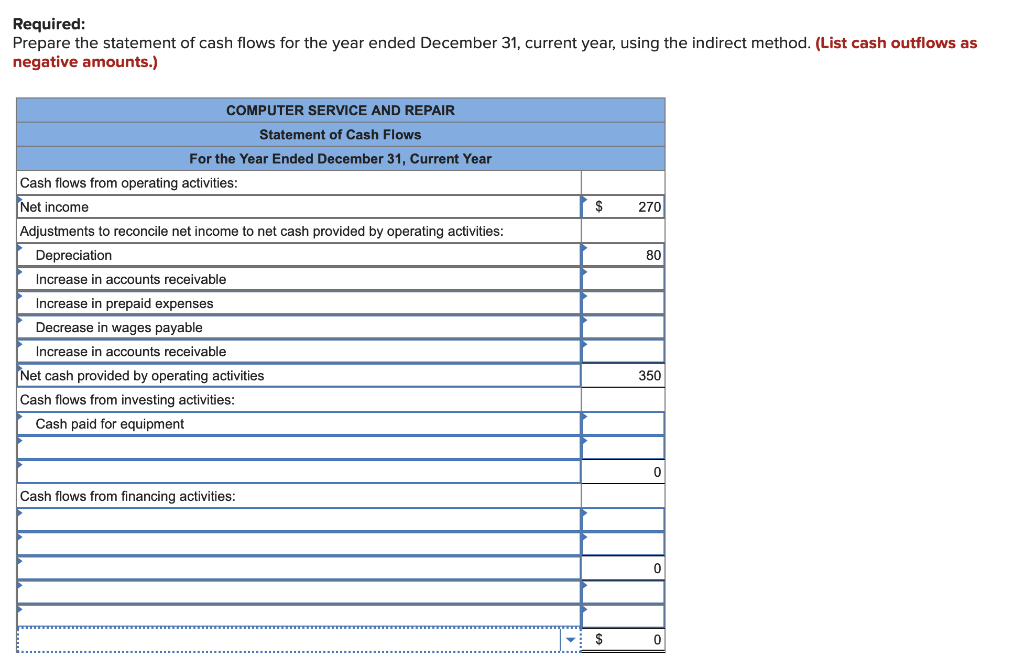Select the Increase in prepaid expenses row
The height and width of the screenshot is (657, 1024).
(297, 303)
